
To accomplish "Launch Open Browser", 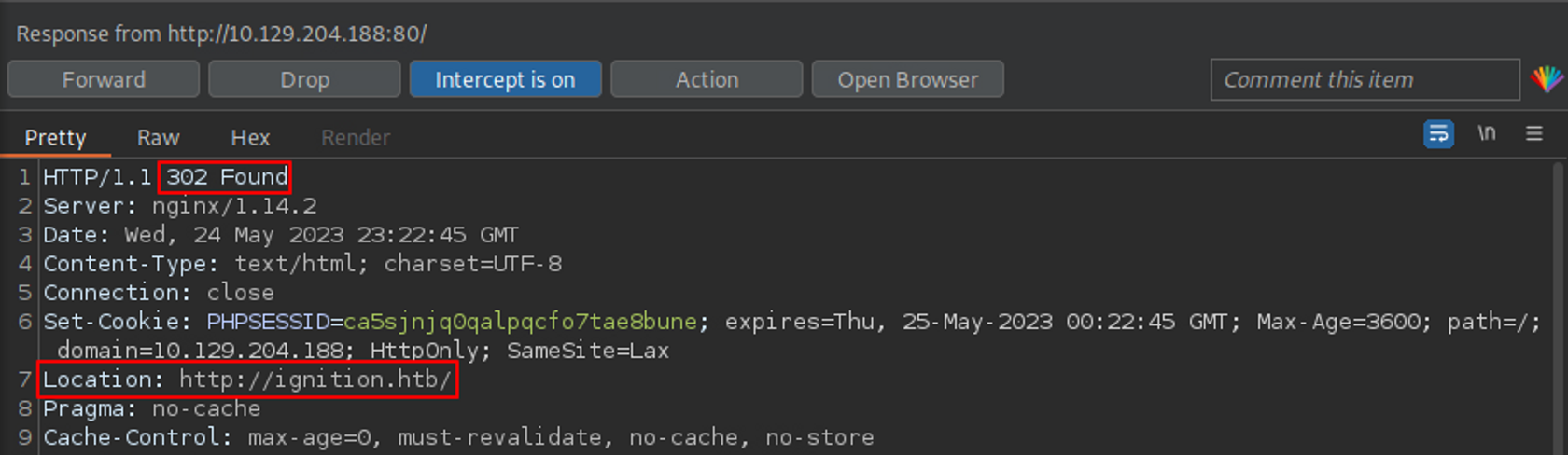I will tap(907, 79).
